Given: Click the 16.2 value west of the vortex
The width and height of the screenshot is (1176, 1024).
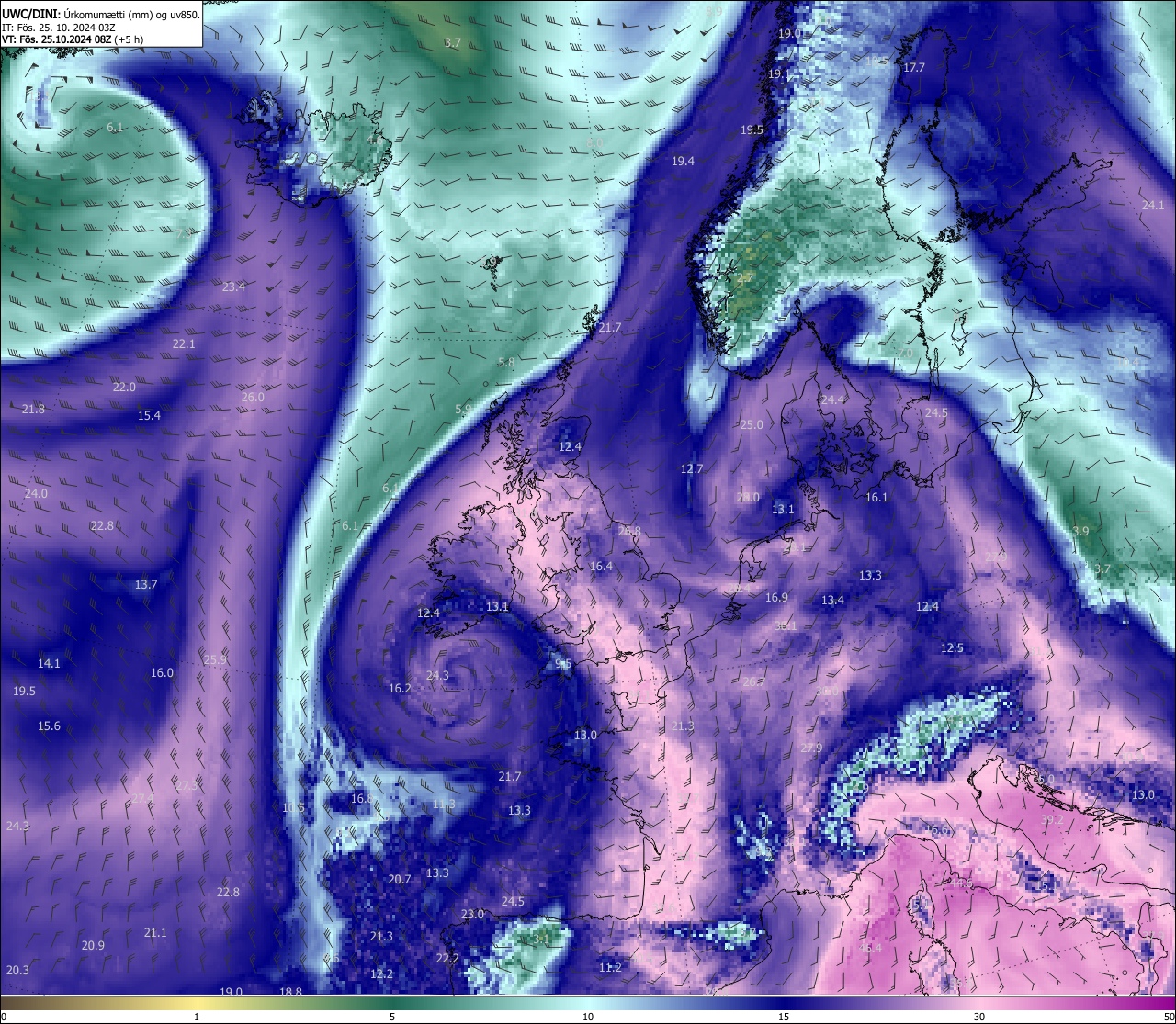Looking at the screenshot, I should [x=400, y=688].
